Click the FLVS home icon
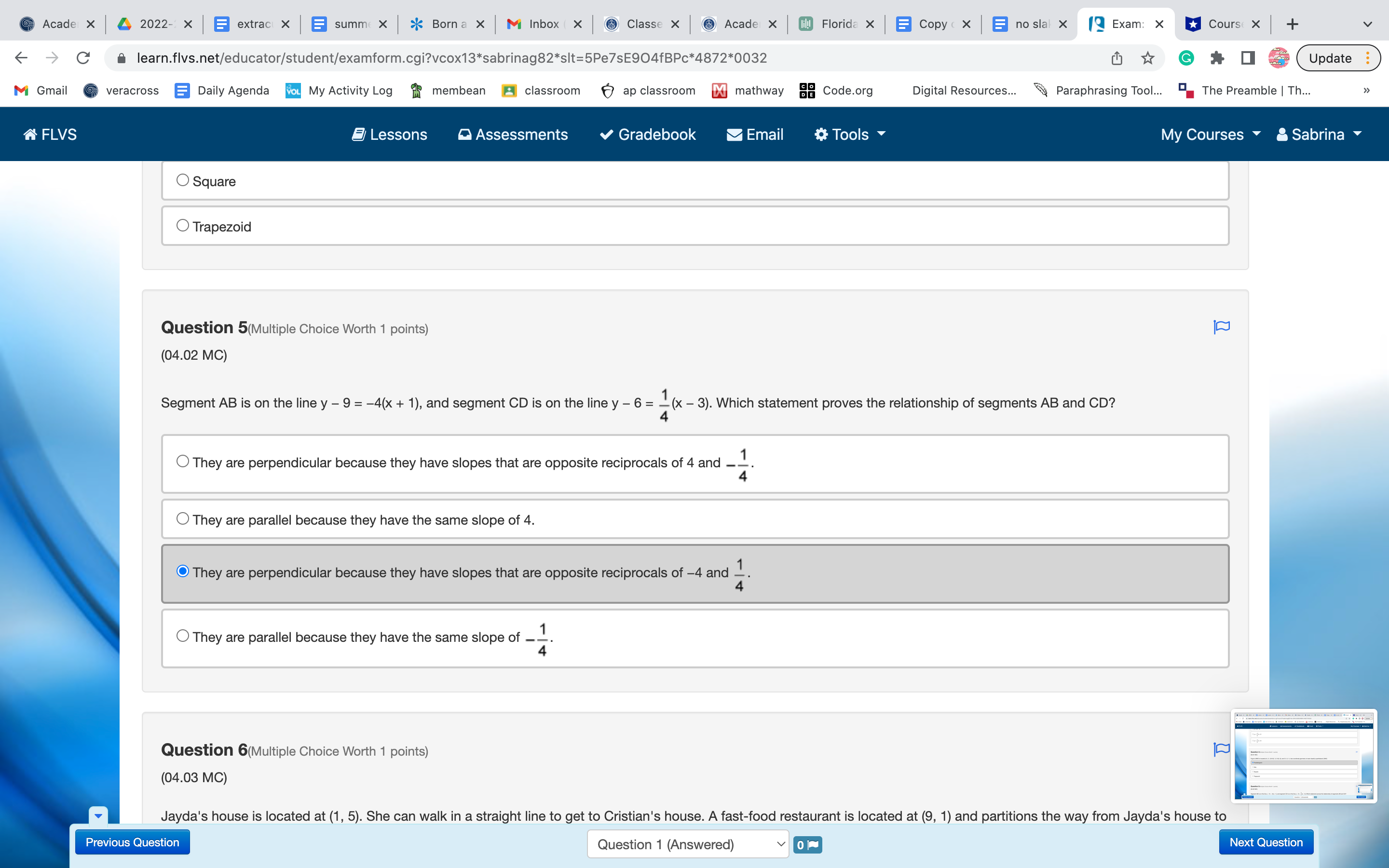Viewport: 1389px width, 868px height. pos(30,134)
